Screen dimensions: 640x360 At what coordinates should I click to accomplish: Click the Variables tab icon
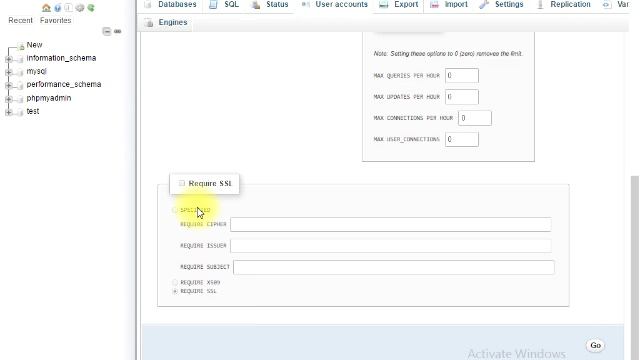coord(607,4)
